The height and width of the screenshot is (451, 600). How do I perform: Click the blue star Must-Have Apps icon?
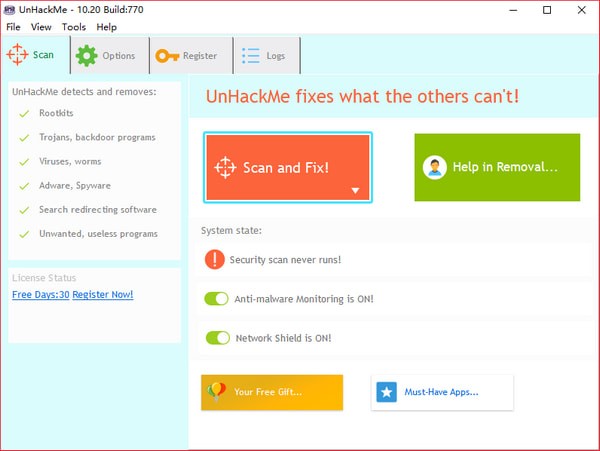387,392
